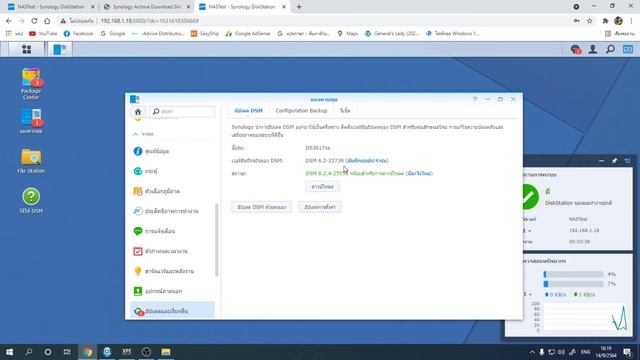The height and width of the screenshot is (360, 640).
Task: Select Control Panel icon in DSM taskbar
Action: pos(60,49)
